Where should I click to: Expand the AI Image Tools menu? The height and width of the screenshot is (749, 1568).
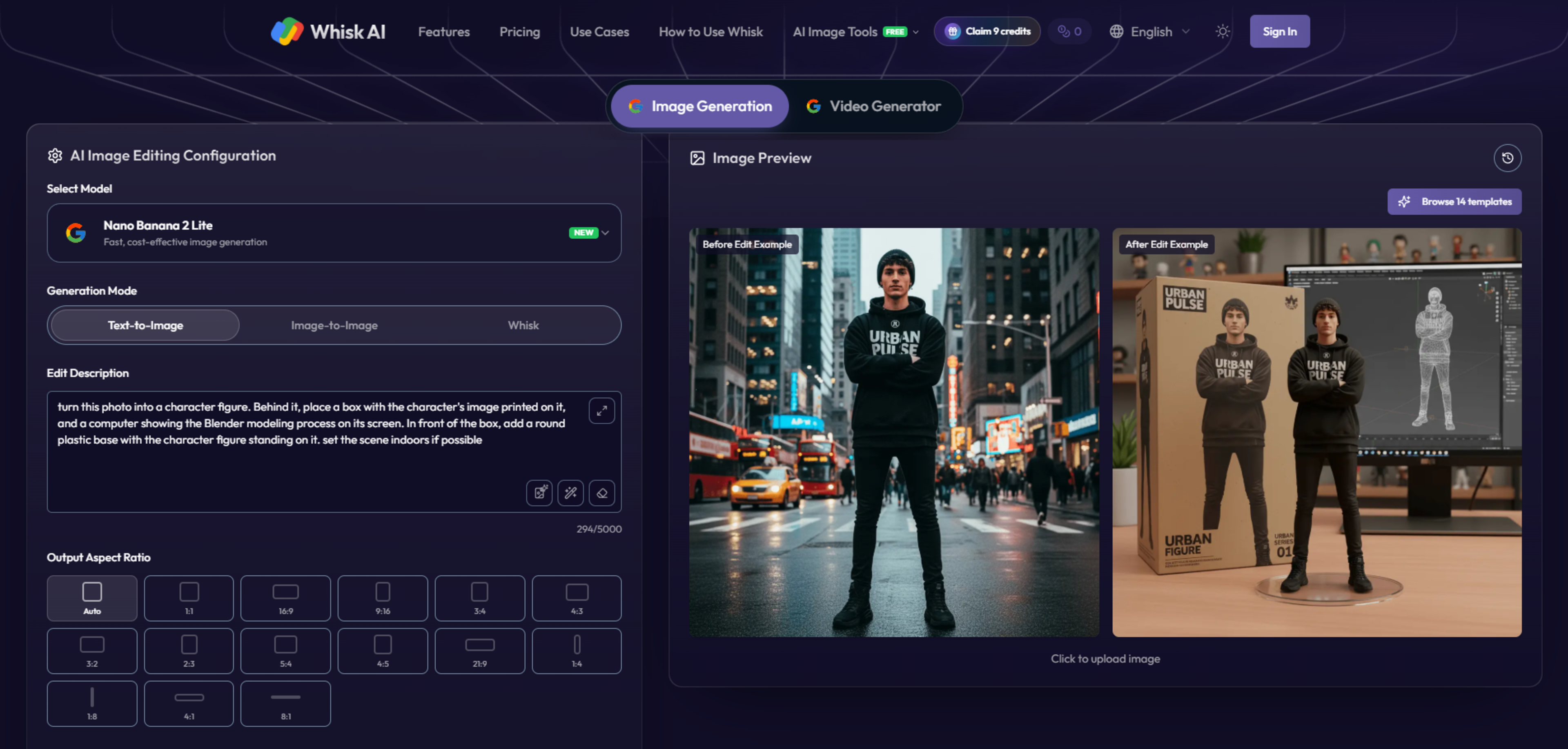point(855,32)
